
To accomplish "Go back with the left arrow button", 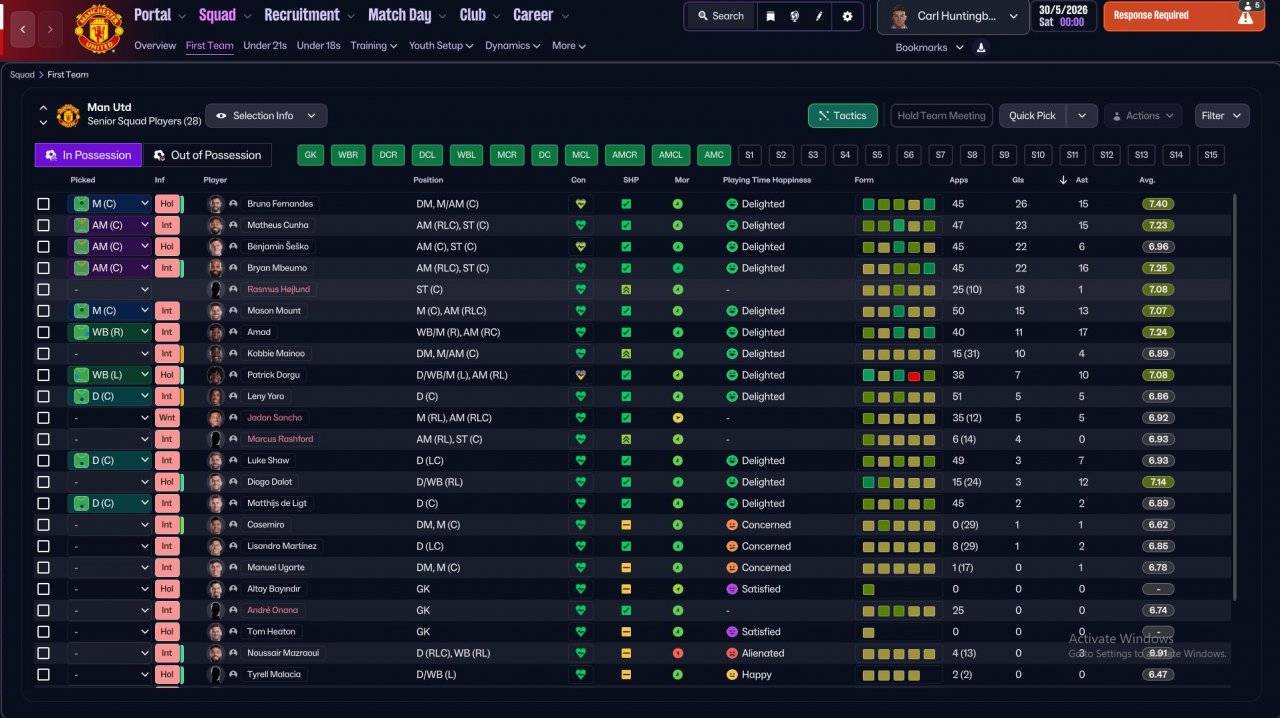I will pyautogui.click(x=24, y=30).
